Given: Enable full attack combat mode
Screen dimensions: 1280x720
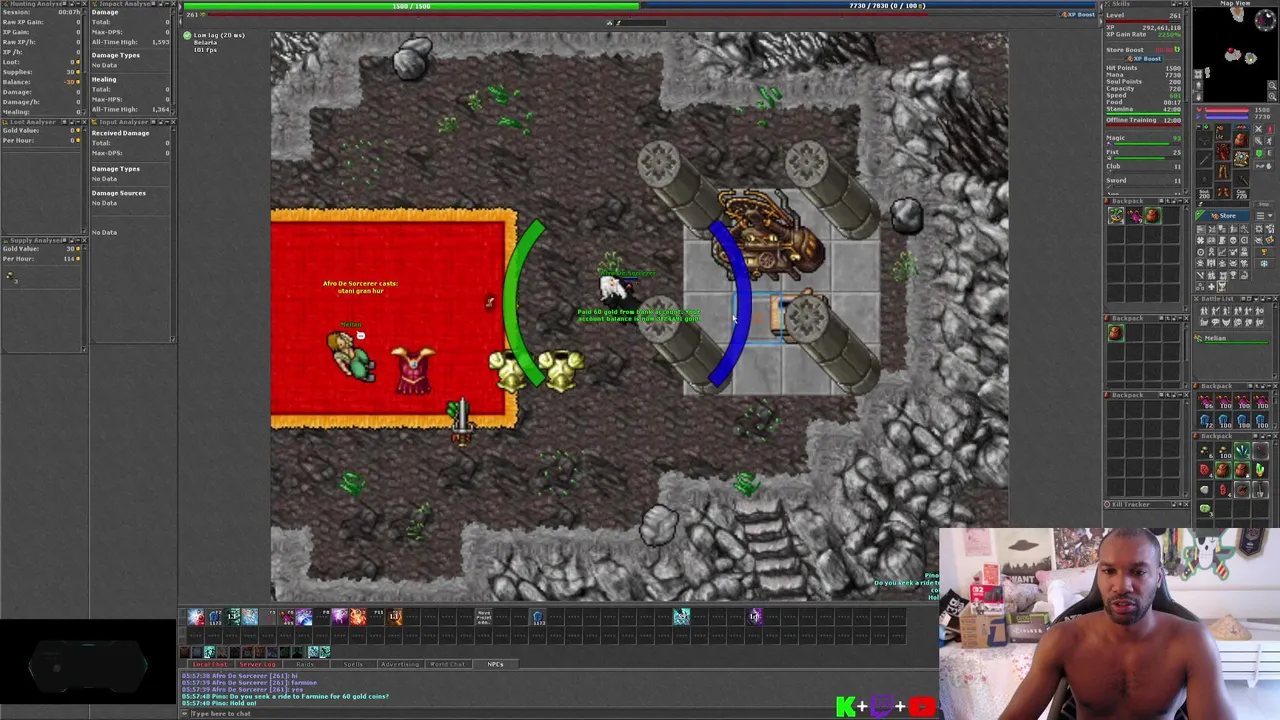Looking at the screenshot, I should 1258,129.
